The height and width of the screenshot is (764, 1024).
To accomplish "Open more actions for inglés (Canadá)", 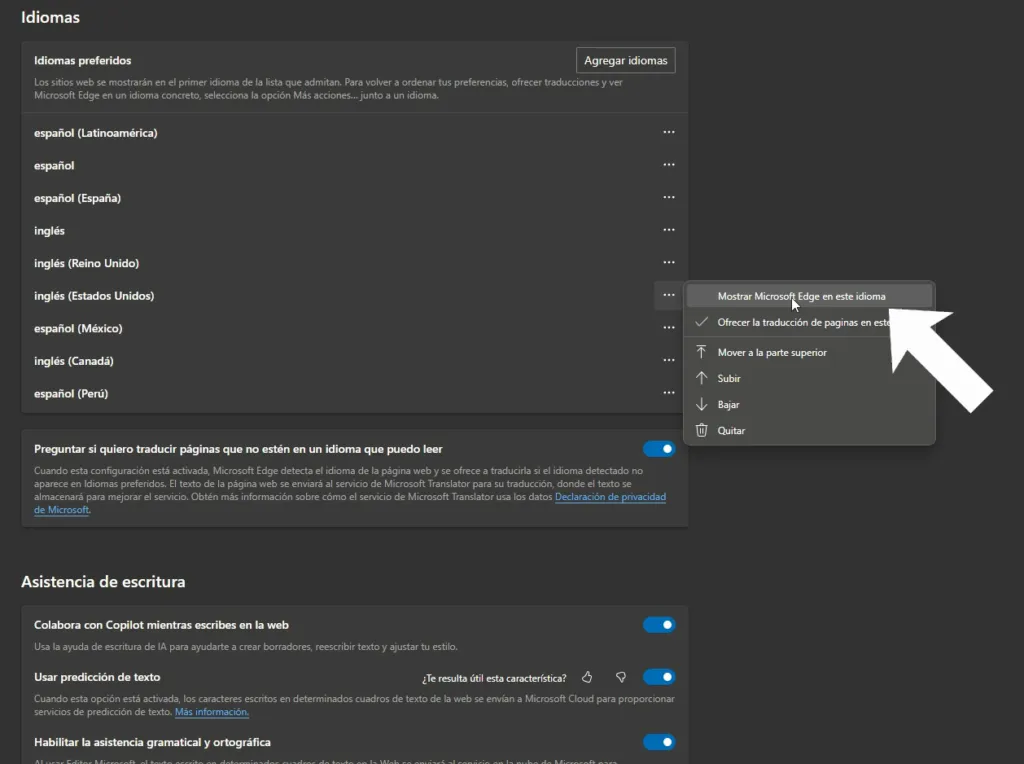I will pyautogui.click(x=669, y=361).
